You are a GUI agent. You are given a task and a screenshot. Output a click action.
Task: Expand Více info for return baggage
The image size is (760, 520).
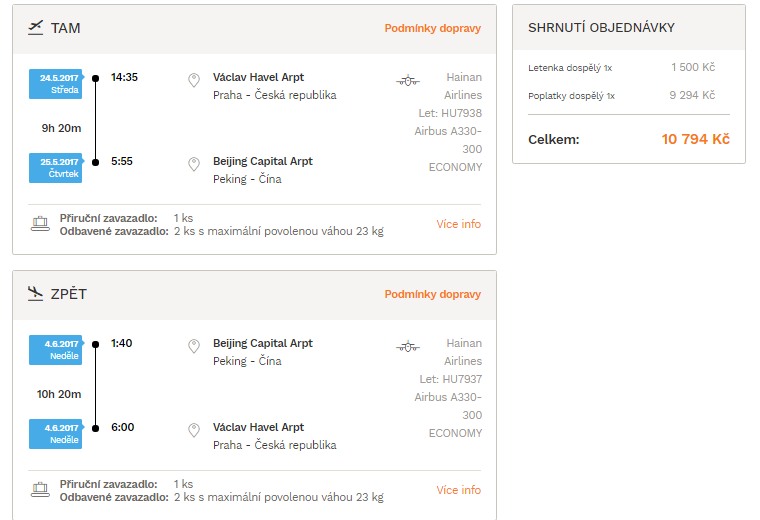point(459,490)
